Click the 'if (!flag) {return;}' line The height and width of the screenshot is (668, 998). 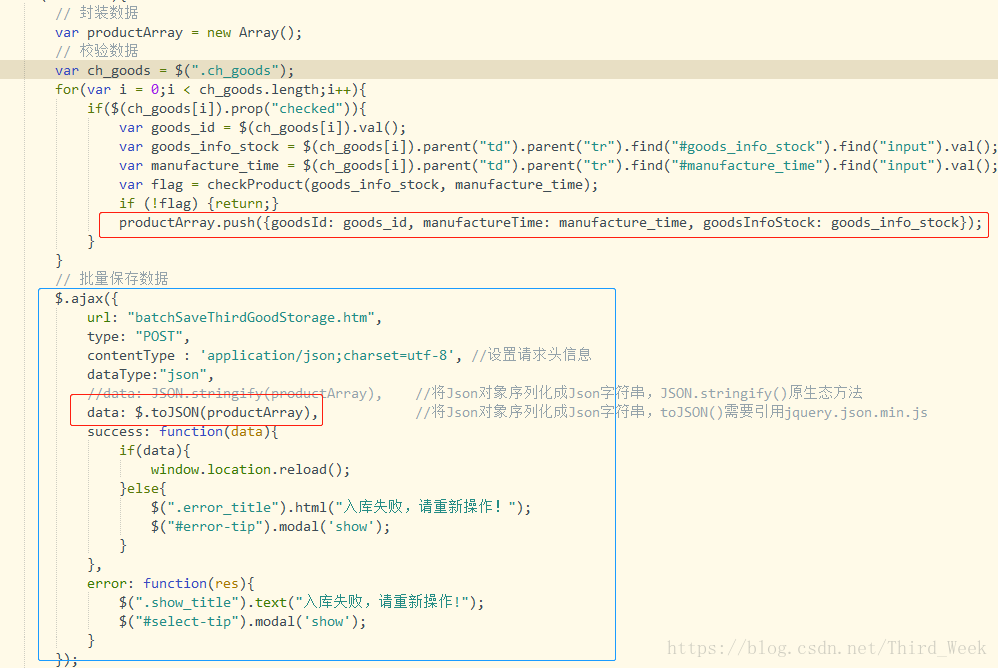click(199, 204)
